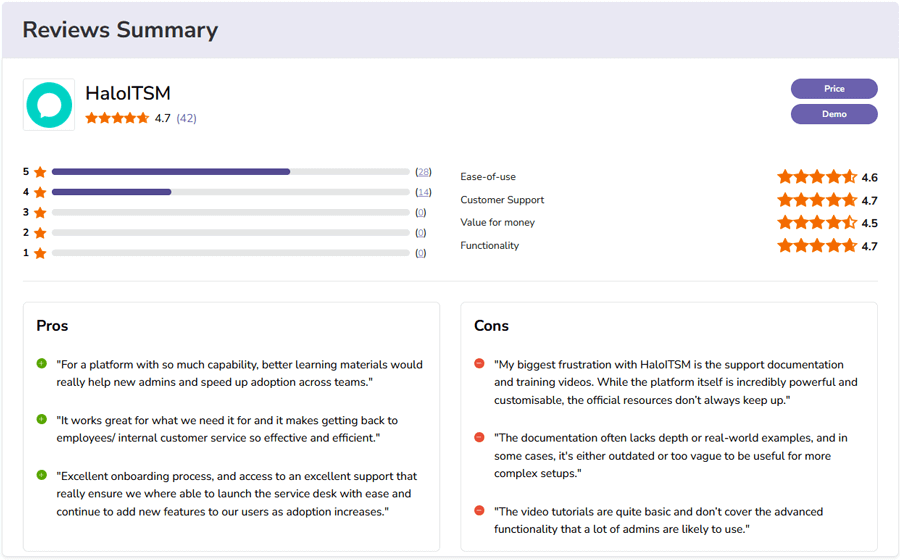Click the 5-star rating progress bar
This screenshot has height=560, width=900.
(x=231, y=172)
